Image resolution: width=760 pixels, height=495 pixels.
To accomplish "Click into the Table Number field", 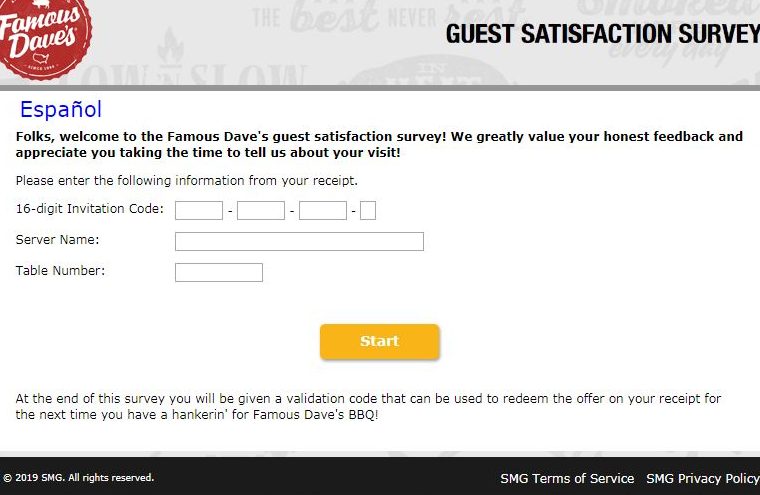I will (x=219, y=272).
